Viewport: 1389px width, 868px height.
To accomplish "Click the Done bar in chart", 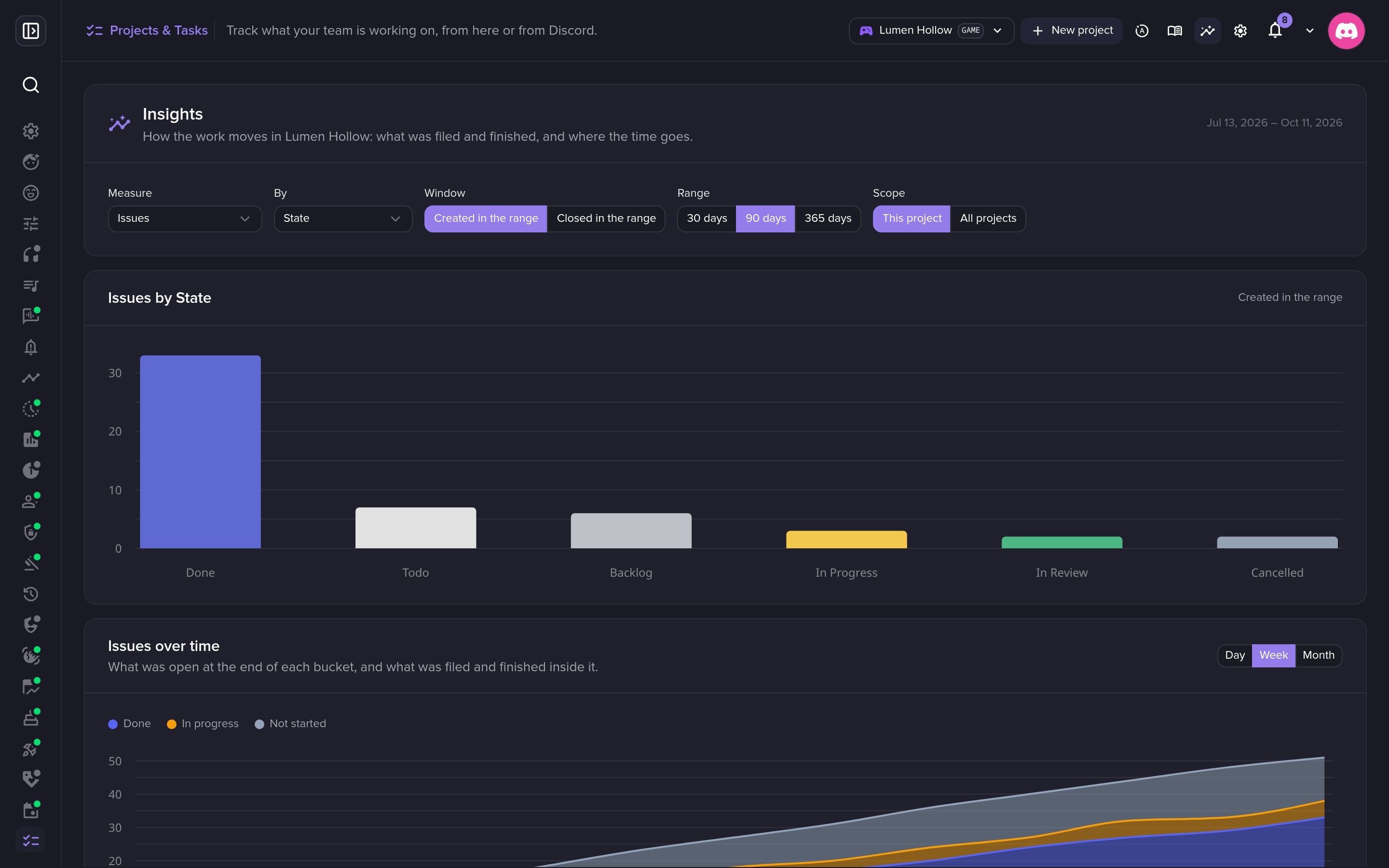I will [200, 452].
